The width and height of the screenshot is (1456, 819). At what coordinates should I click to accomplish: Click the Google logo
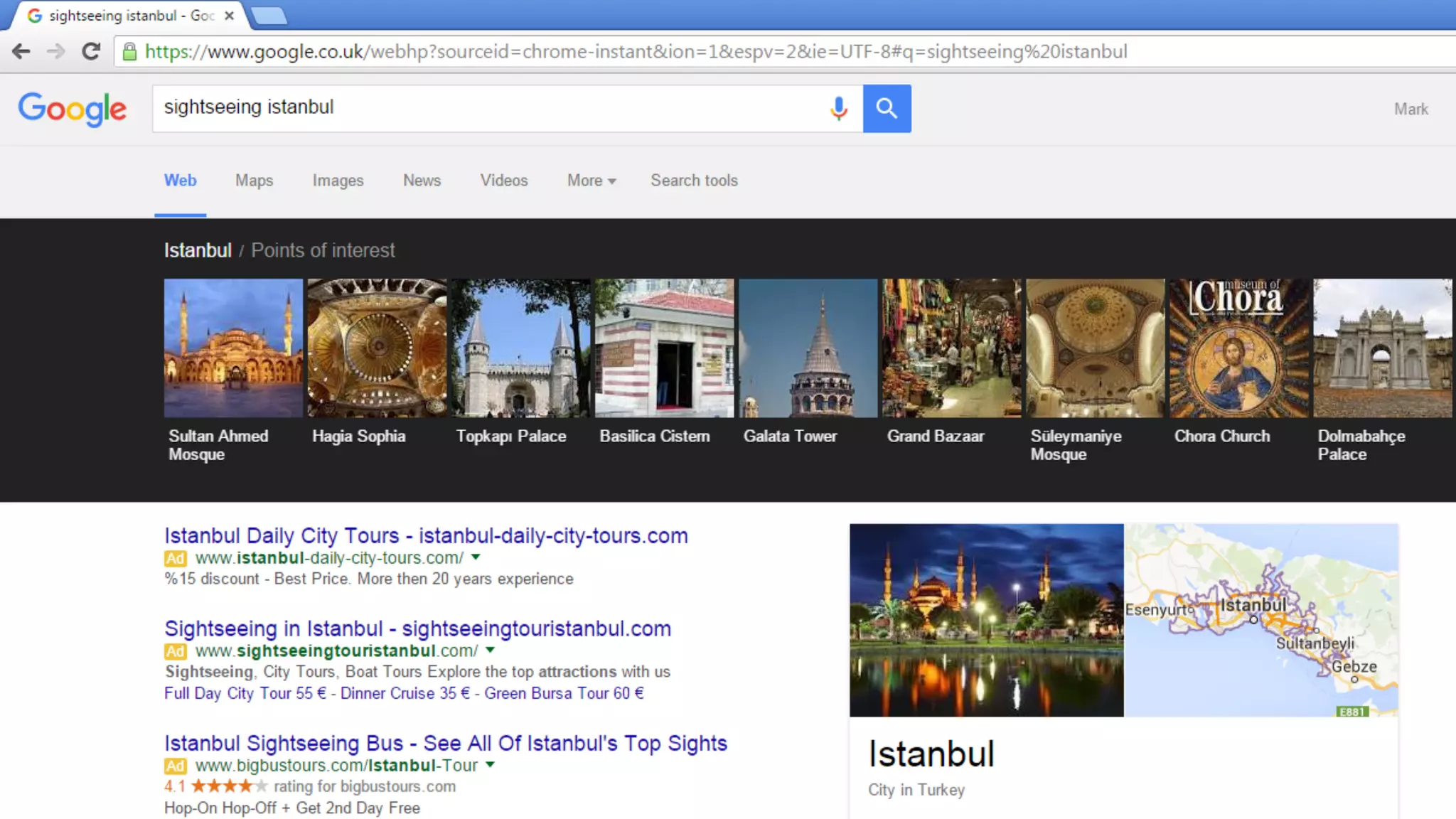[73, 109]
